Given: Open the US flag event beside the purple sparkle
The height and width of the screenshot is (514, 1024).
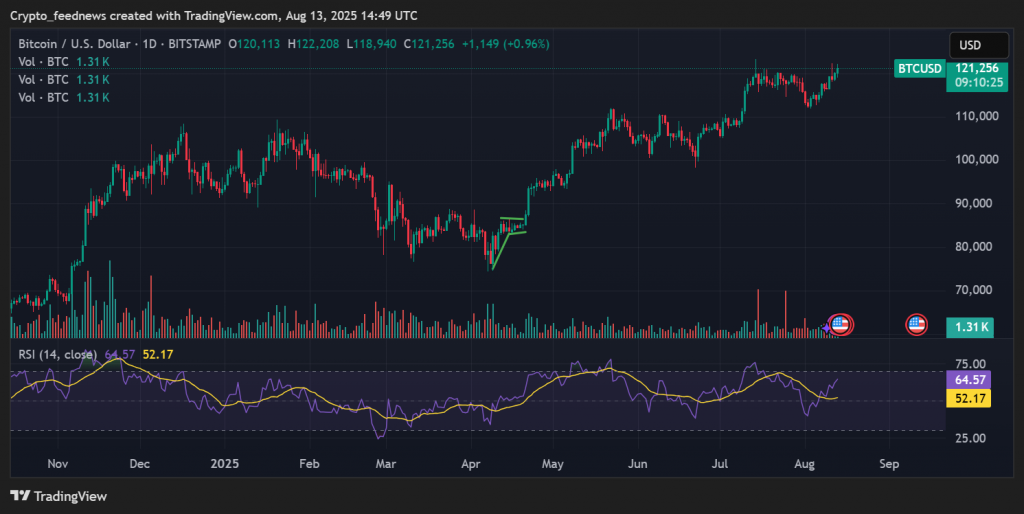Looking at the screenshot, I should [841, 324].
